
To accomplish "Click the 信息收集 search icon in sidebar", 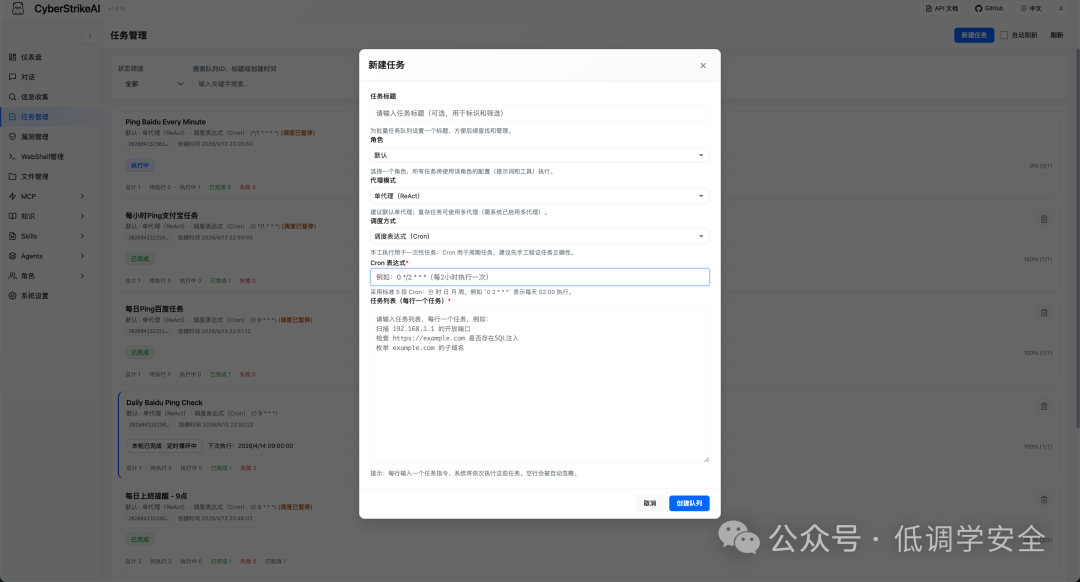I will coord(12,97).
